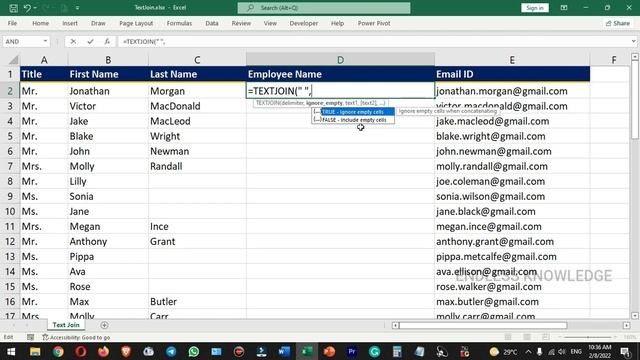Open the Draw ribbon tab
This screenshot has height=360, width=640.
(x=98, y=23)
